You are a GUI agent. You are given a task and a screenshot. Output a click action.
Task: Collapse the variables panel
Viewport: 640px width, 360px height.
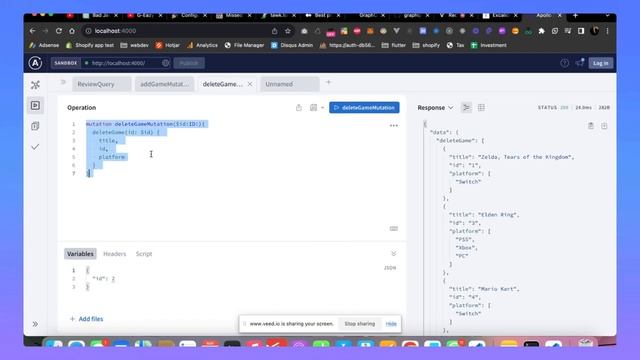click(393, 254)
